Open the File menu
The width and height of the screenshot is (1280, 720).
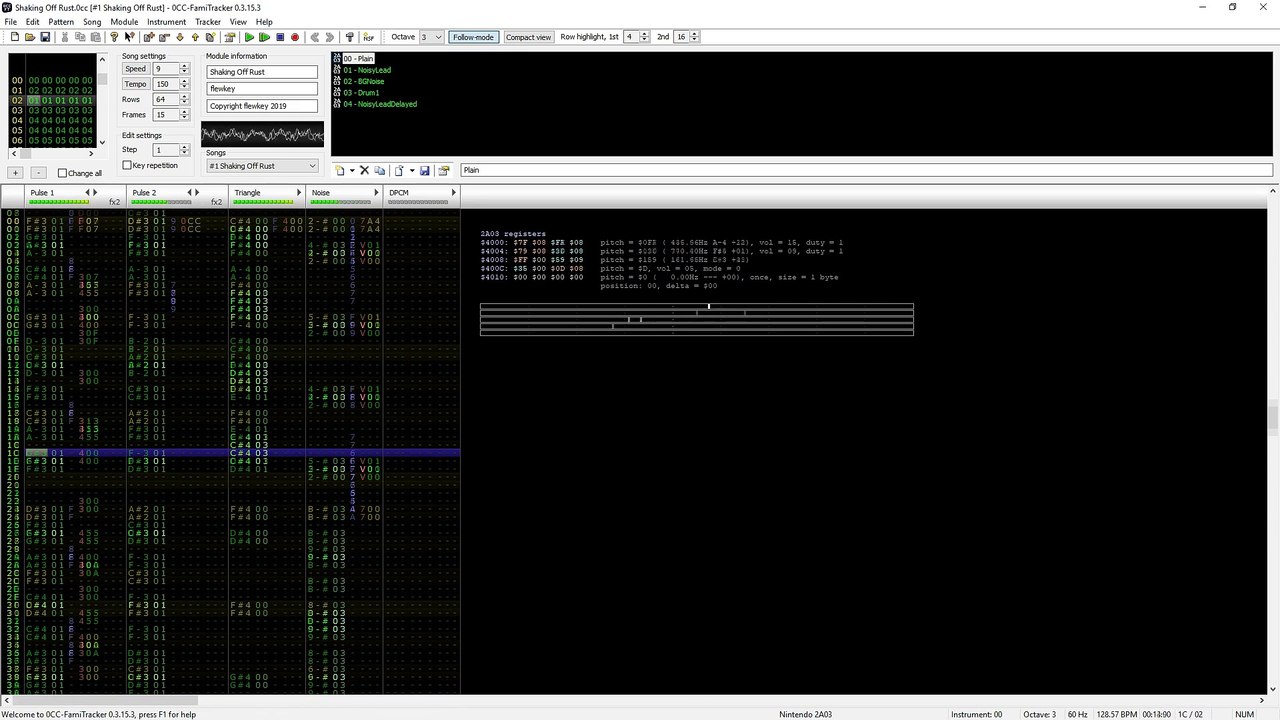[x=11, y=21]
